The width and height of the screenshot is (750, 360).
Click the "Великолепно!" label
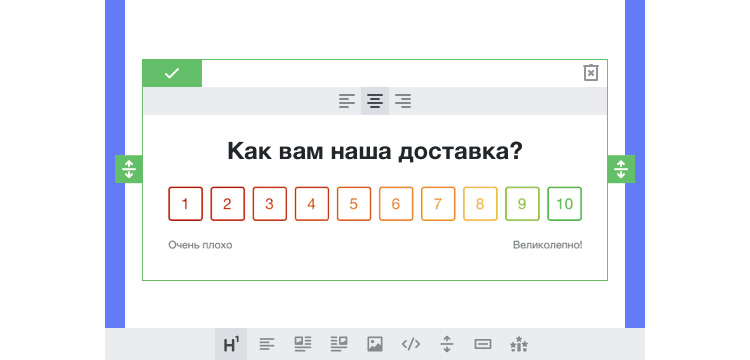(548, 245)
